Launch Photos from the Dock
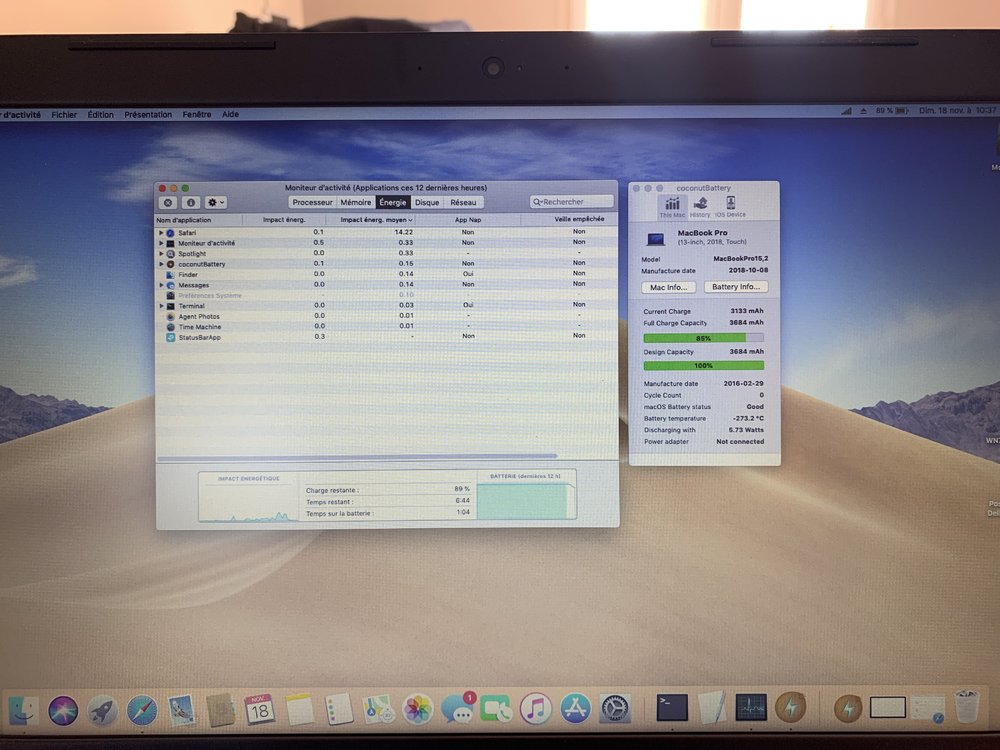The image size is (1000, 750). coord(417,710)
